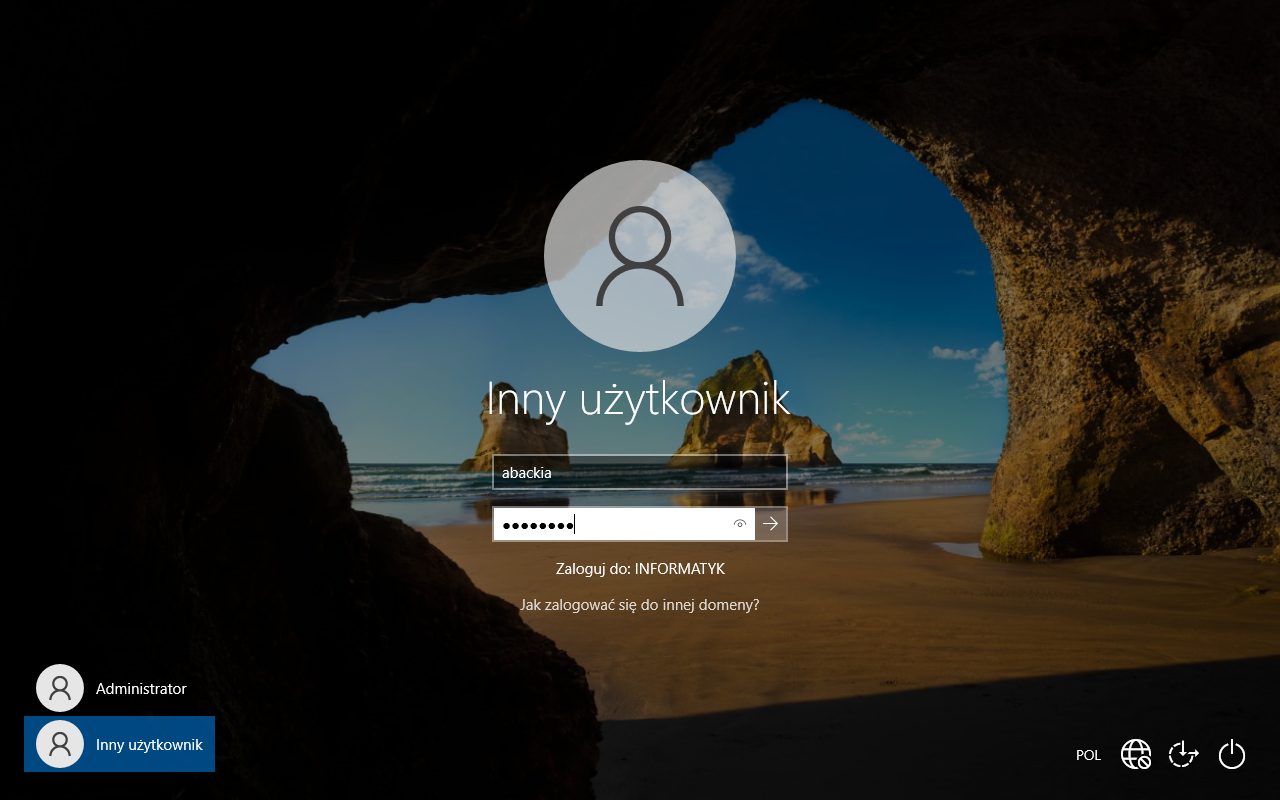Viewport: 1280px width, 800px height.
Task: Click the large profile picture placeholder
Action: (x=640, y=256)
